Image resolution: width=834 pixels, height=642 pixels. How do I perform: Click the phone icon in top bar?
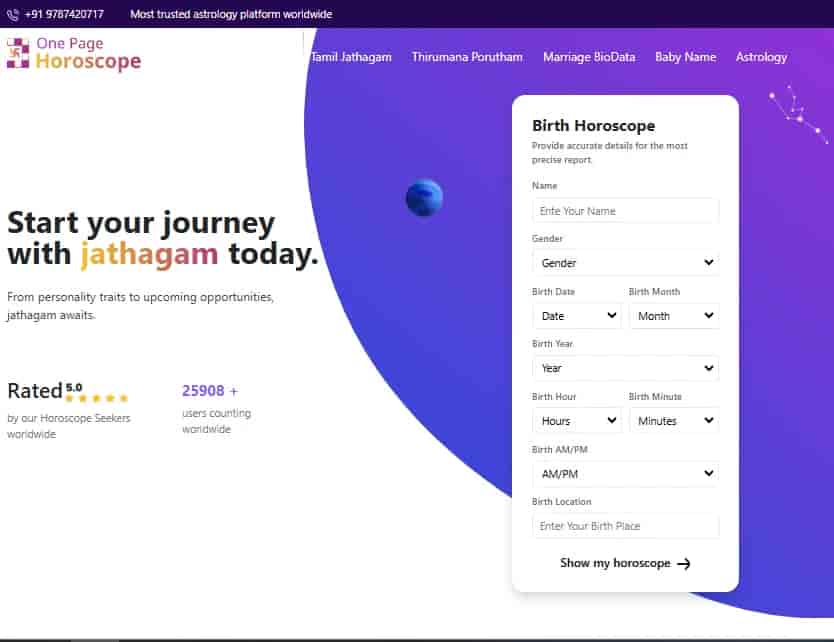pyautogui.click(x=13, y=15)
